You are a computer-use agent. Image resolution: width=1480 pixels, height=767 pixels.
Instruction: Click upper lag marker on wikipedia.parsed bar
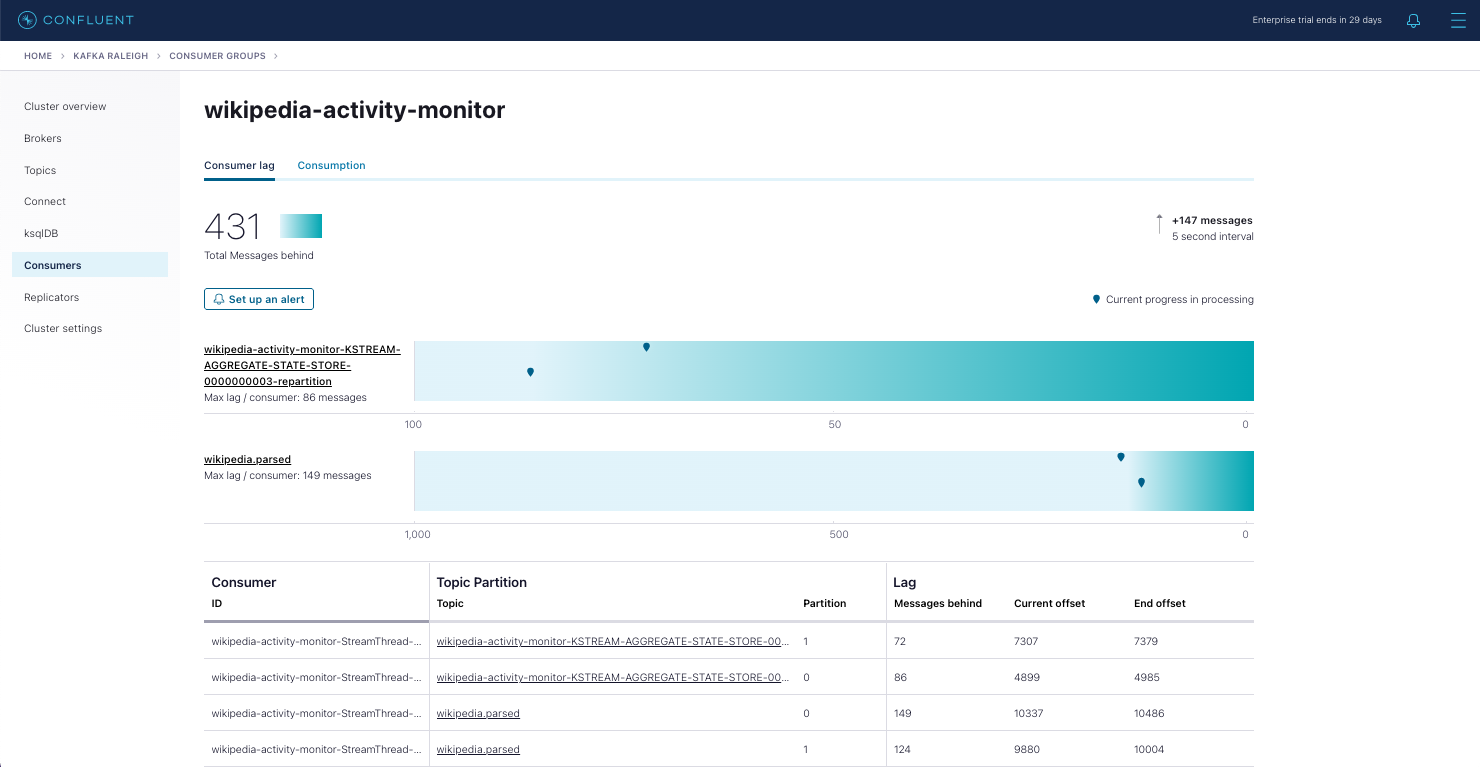[1121, 457]
